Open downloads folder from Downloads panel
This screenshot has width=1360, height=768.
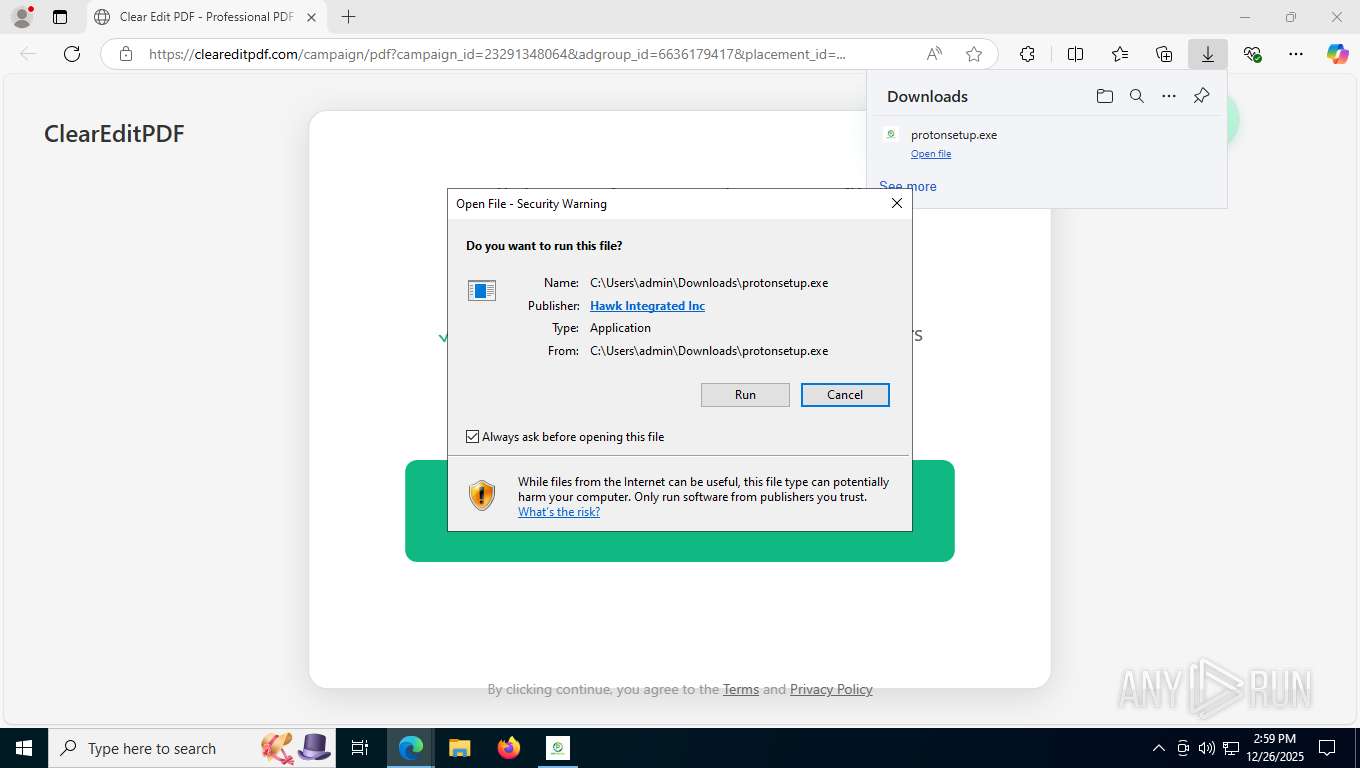(x=1104, y=96)
